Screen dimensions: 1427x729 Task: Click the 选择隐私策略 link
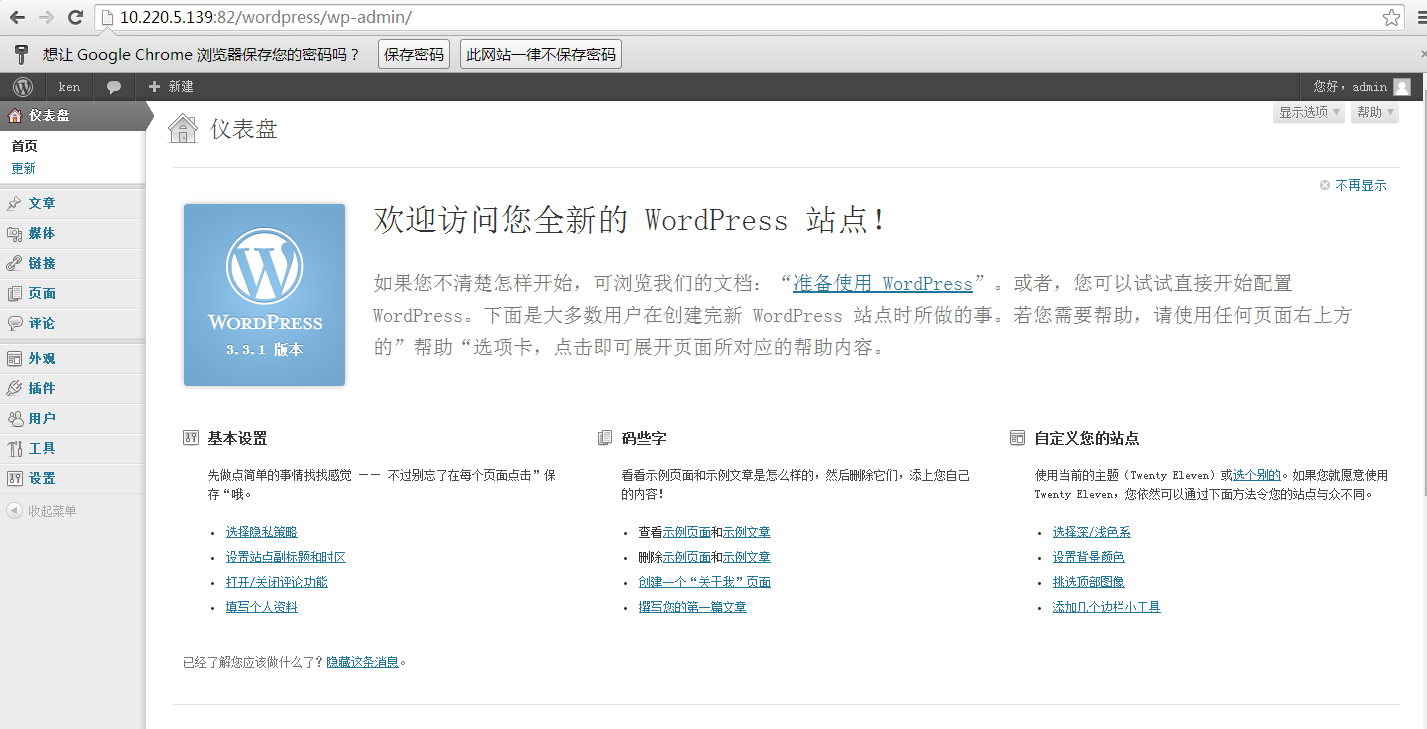click(x=262, y=532)
